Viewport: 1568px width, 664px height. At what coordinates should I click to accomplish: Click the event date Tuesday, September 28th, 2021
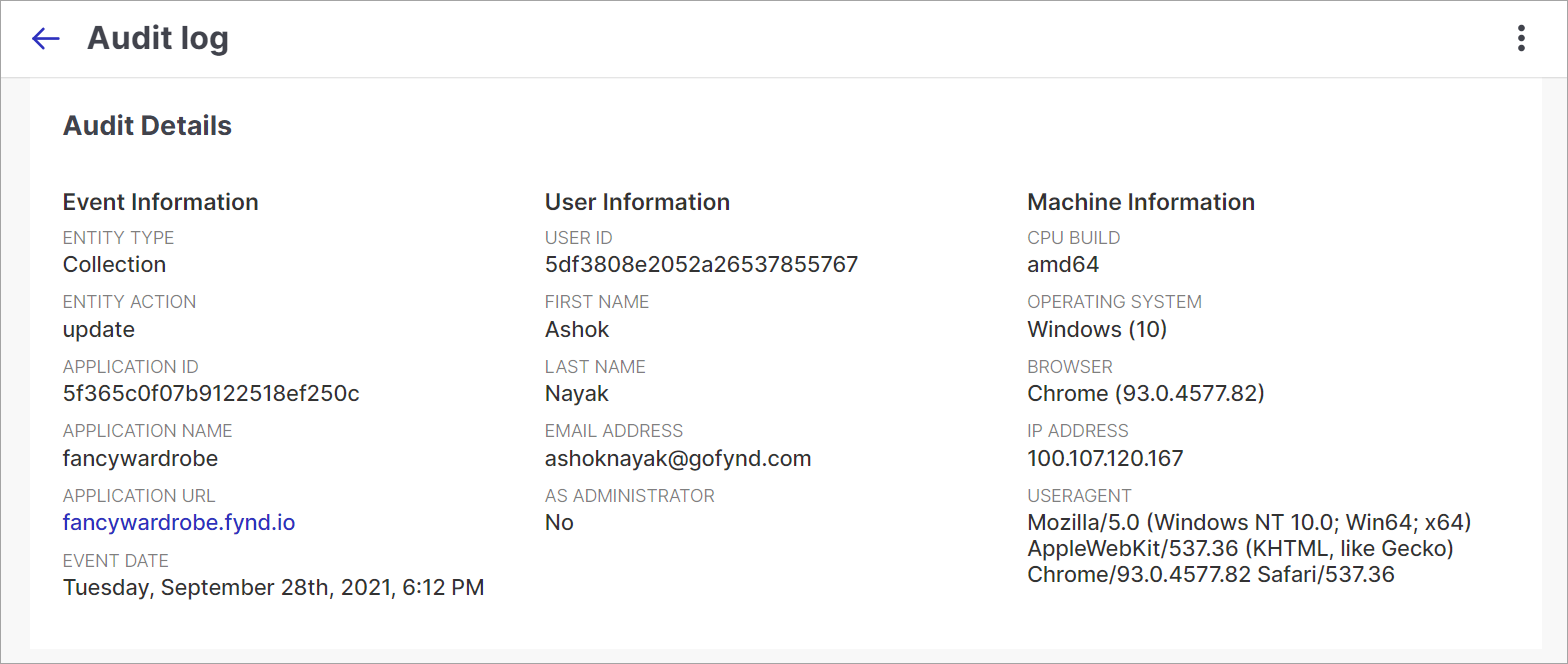tap(274, 588)
